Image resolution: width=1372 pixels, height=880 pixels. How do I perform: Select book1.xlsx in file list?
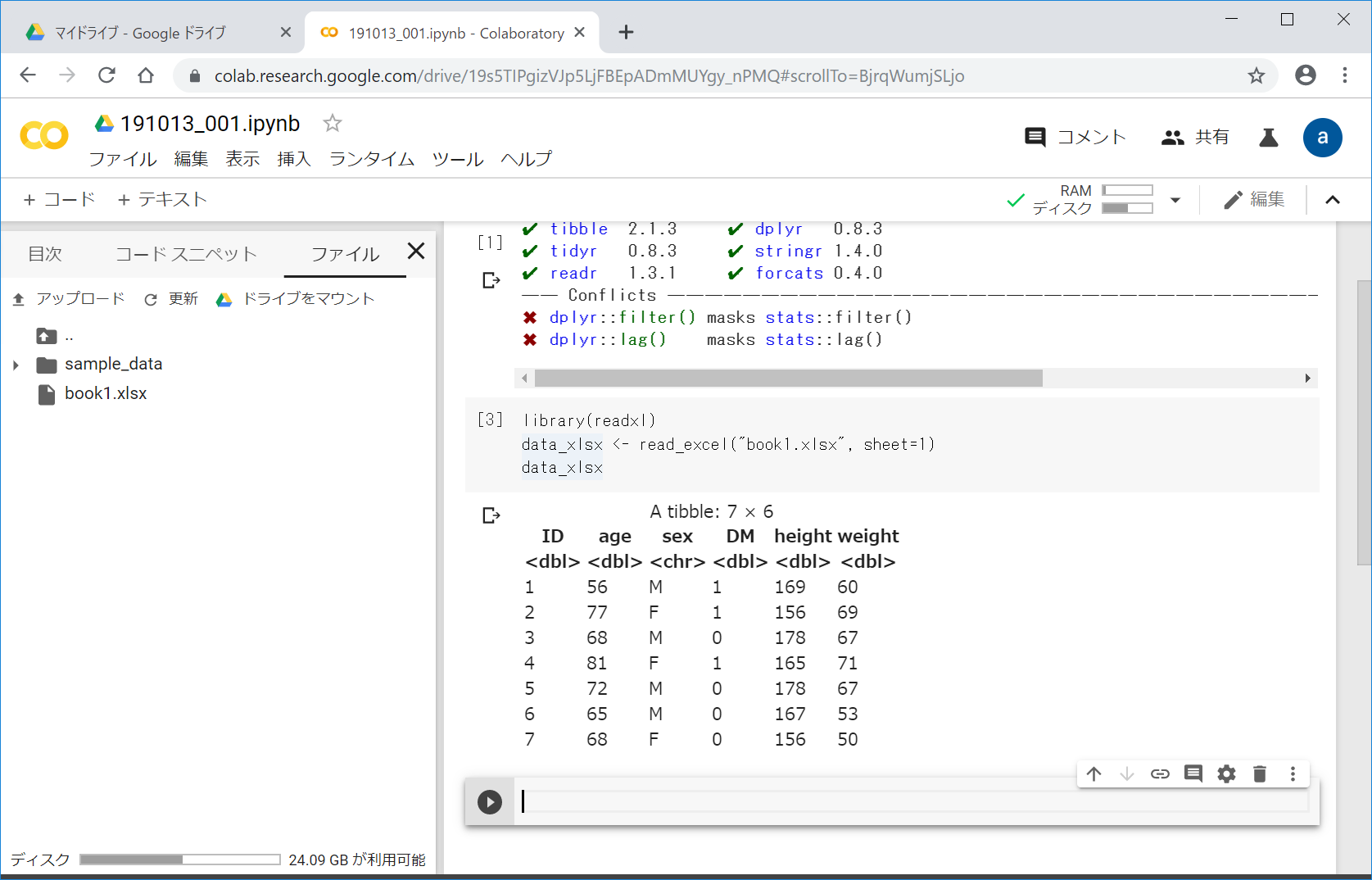106,393
